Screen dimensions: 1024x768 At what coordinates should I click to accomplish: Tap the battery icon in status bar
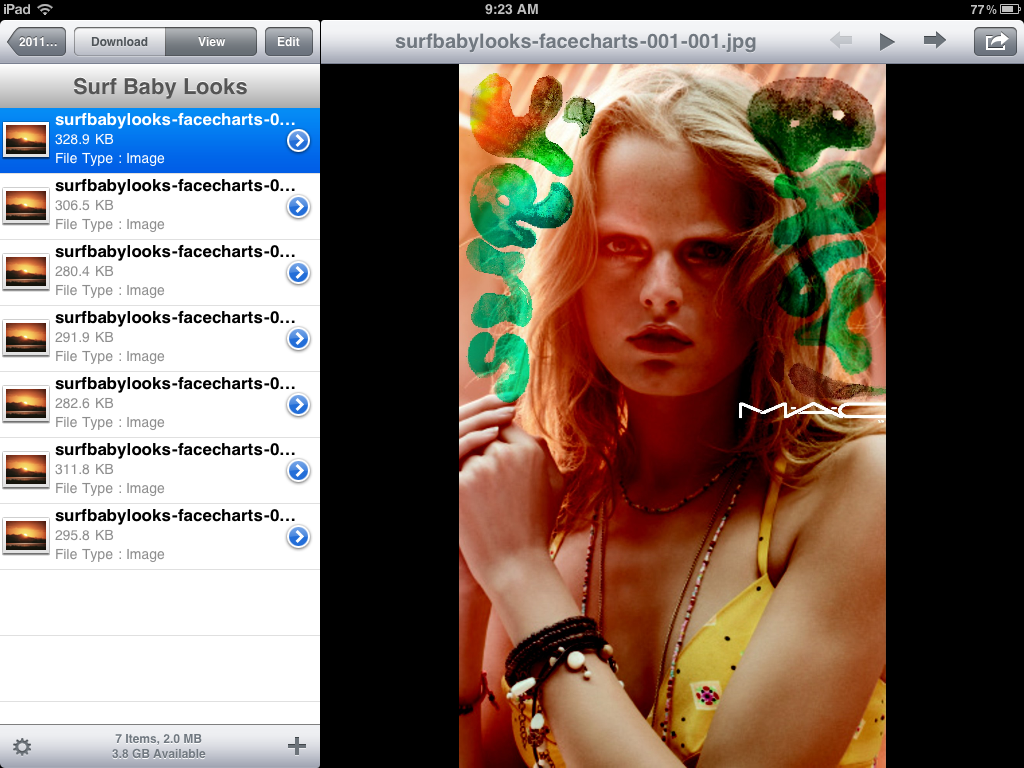click(1010, 9)
